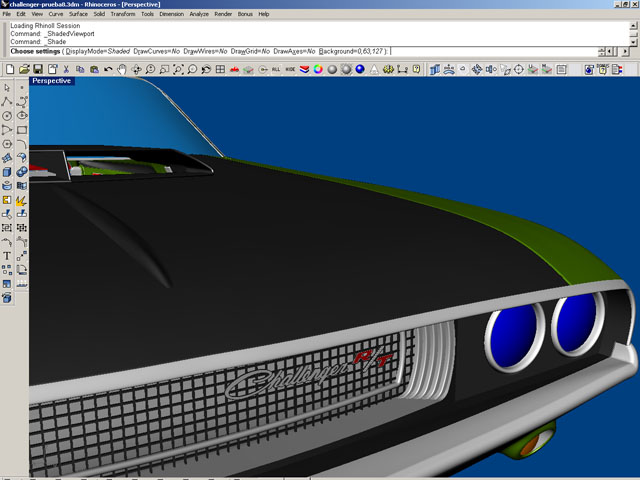640x480 pixels.
Task: Select the Boolean union spheres tool
Action: (x=22, y=172)
